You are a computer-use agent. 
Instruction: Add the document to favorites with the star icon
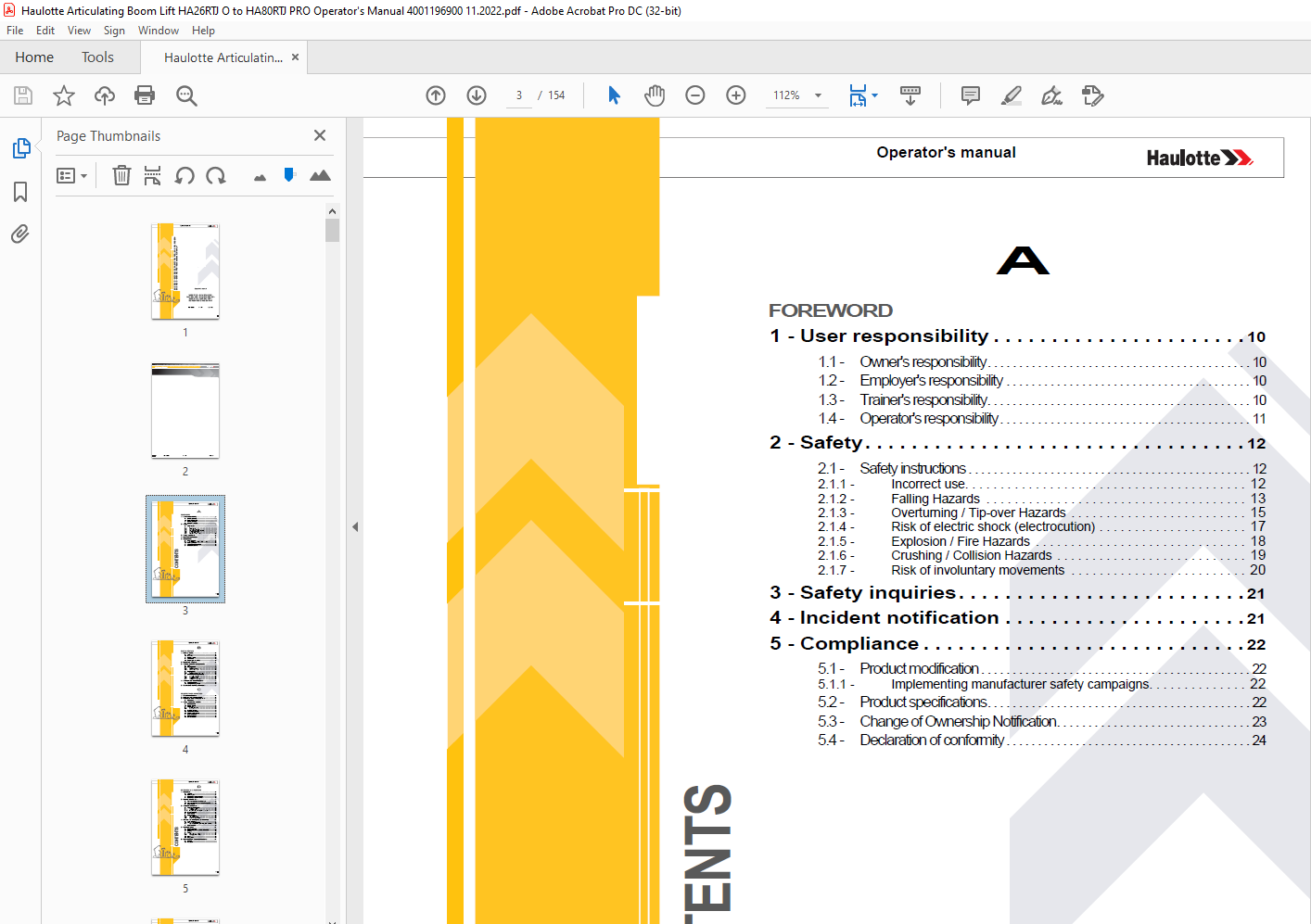tap(64, 95)
